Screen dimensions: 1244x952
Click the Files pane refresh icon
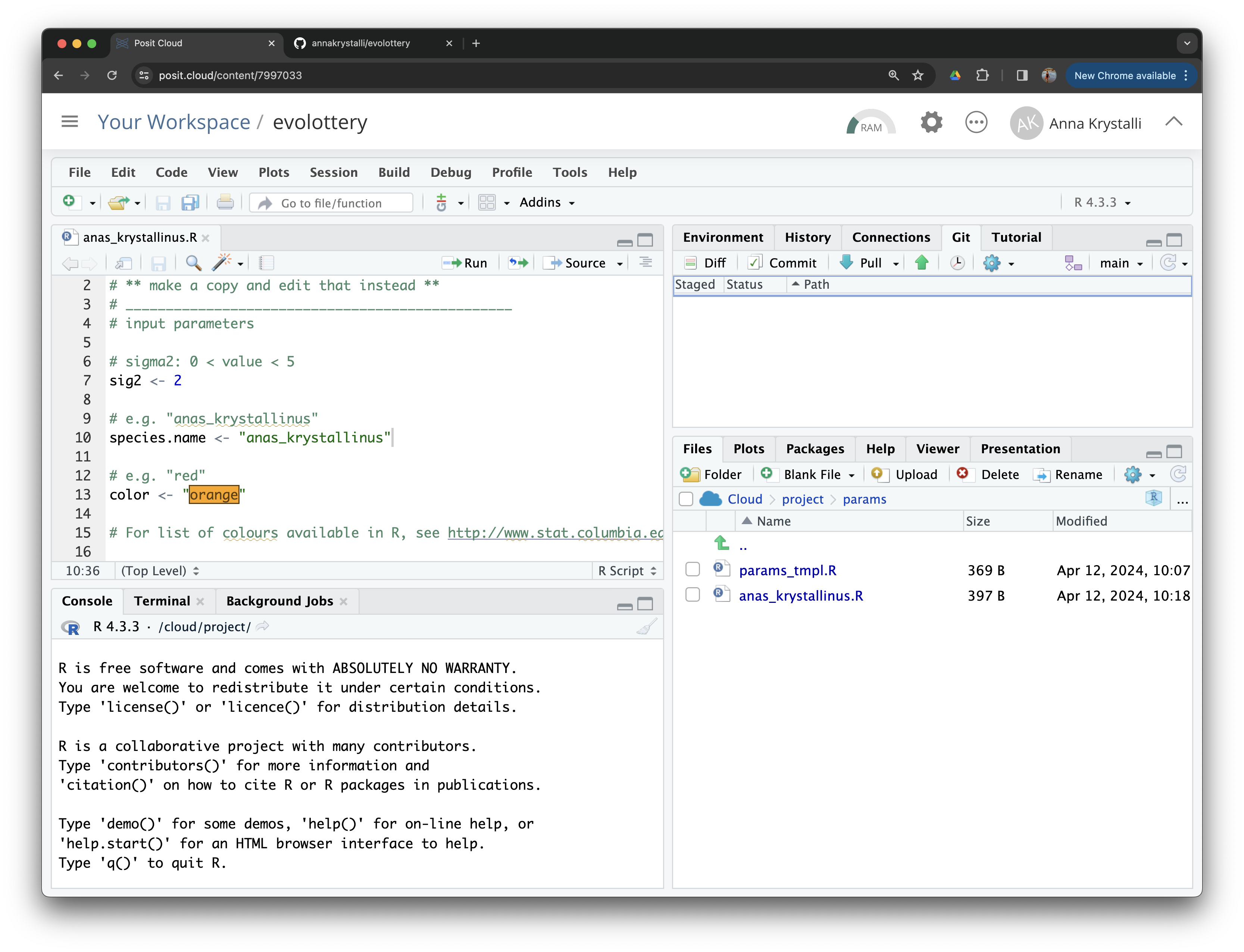click(x=1179, y=474)
